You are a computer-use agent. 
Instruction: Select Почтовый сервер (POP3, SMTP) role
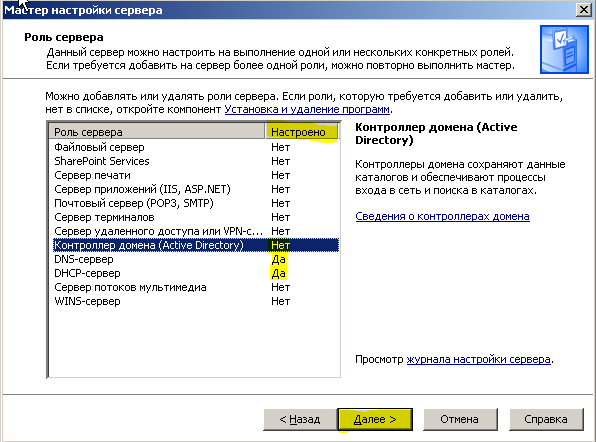[196, 203]
